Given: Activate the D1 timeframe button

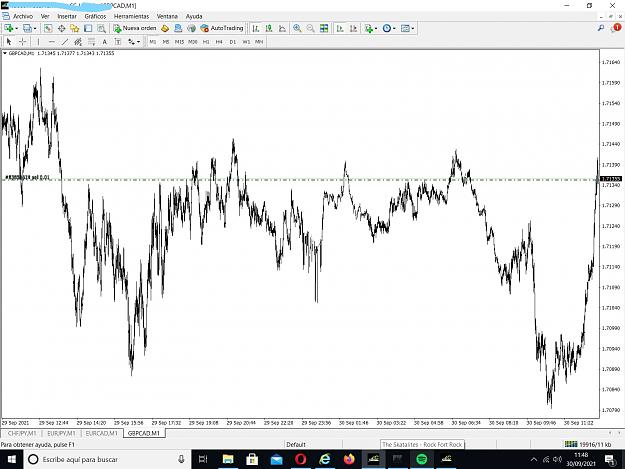Looking at the screenshot, I should (x=233, y=41).
